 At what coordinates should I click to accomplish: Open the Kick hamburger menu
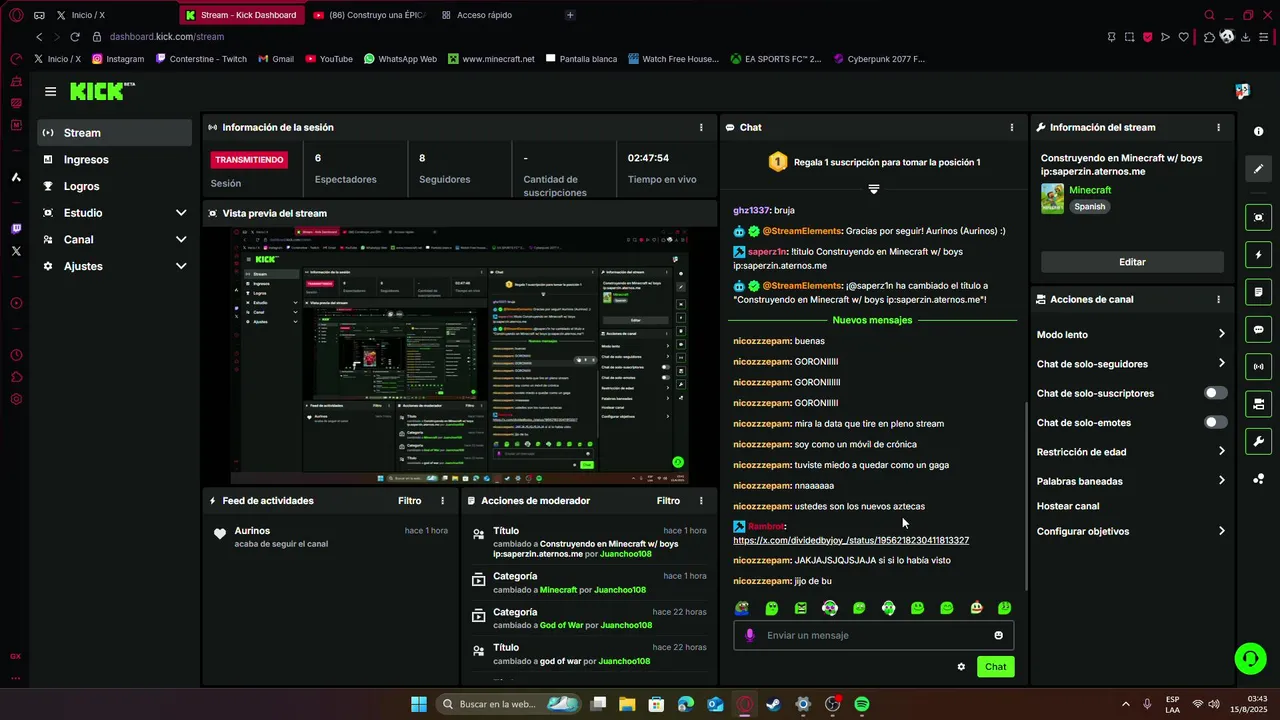tap(50, 91)
